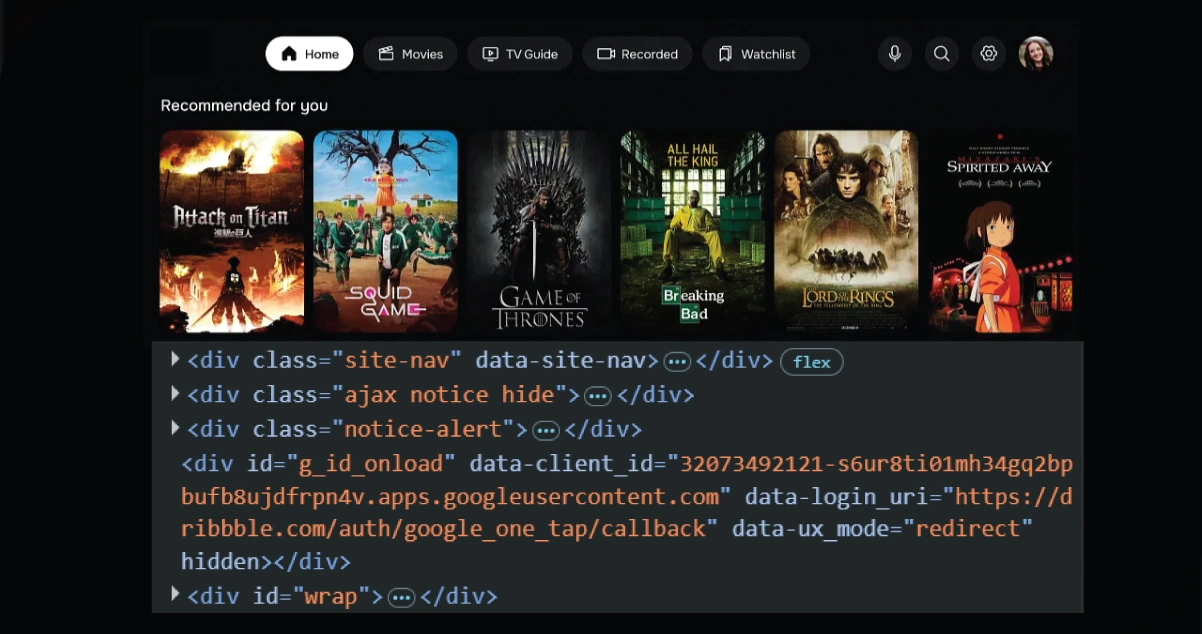Viewport: 1202px width, 634px height.
Task: Click the user profile avatar
Action: 1035,54
